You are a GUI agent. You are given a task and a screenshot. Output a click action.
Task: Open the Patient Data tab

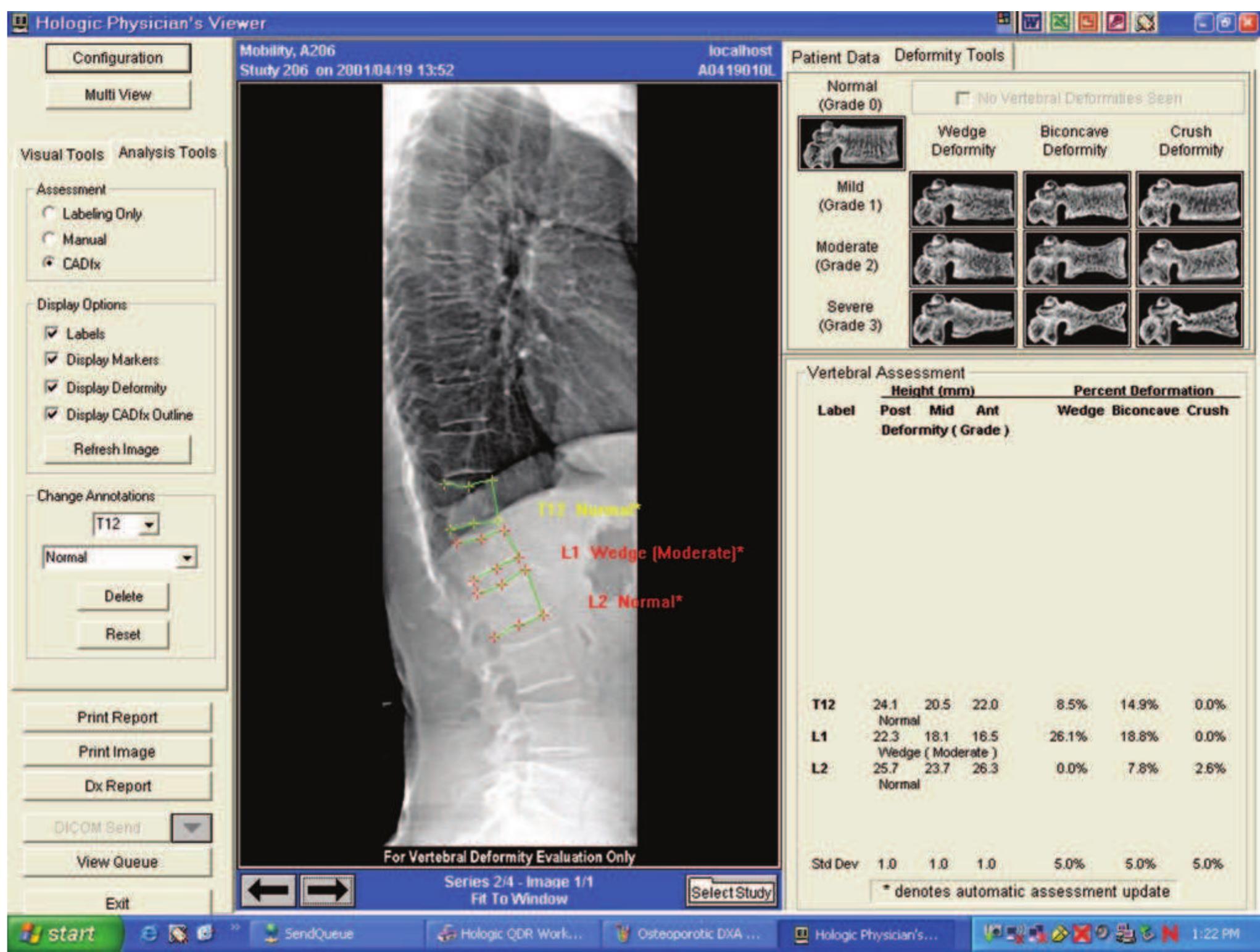coord(835,57)
